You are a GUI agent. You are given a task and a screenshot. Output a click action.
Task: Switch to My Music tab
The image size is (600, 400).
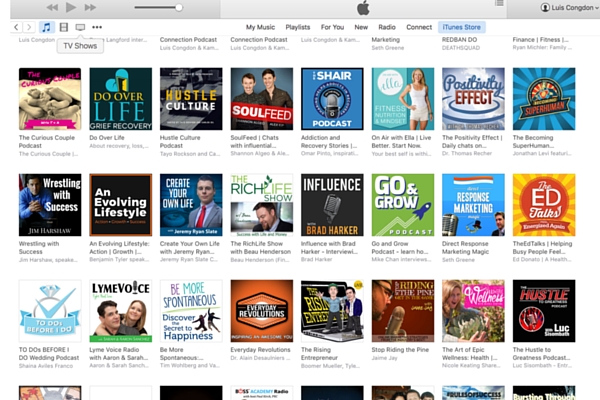tap(260, 27)
